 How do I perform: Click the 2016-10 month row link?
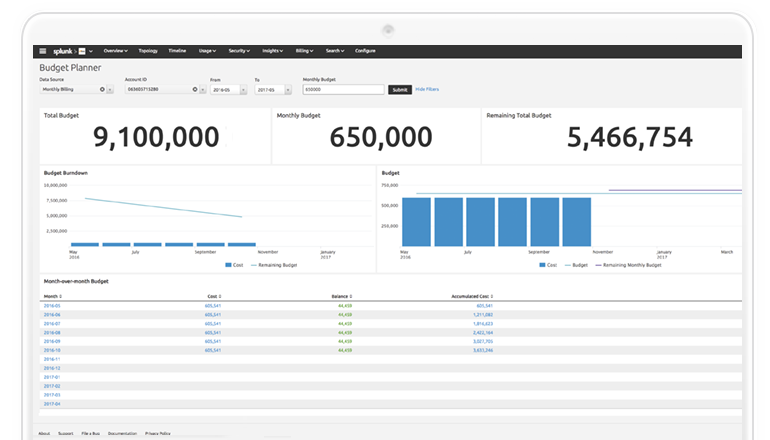coord(52,350)
